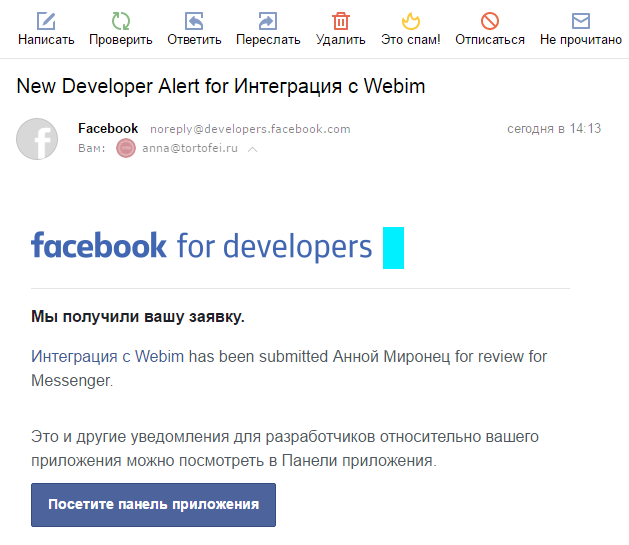Click the Facebook sender avatar
The width and height of the screenshot is (629, 545).
[37, 139]
